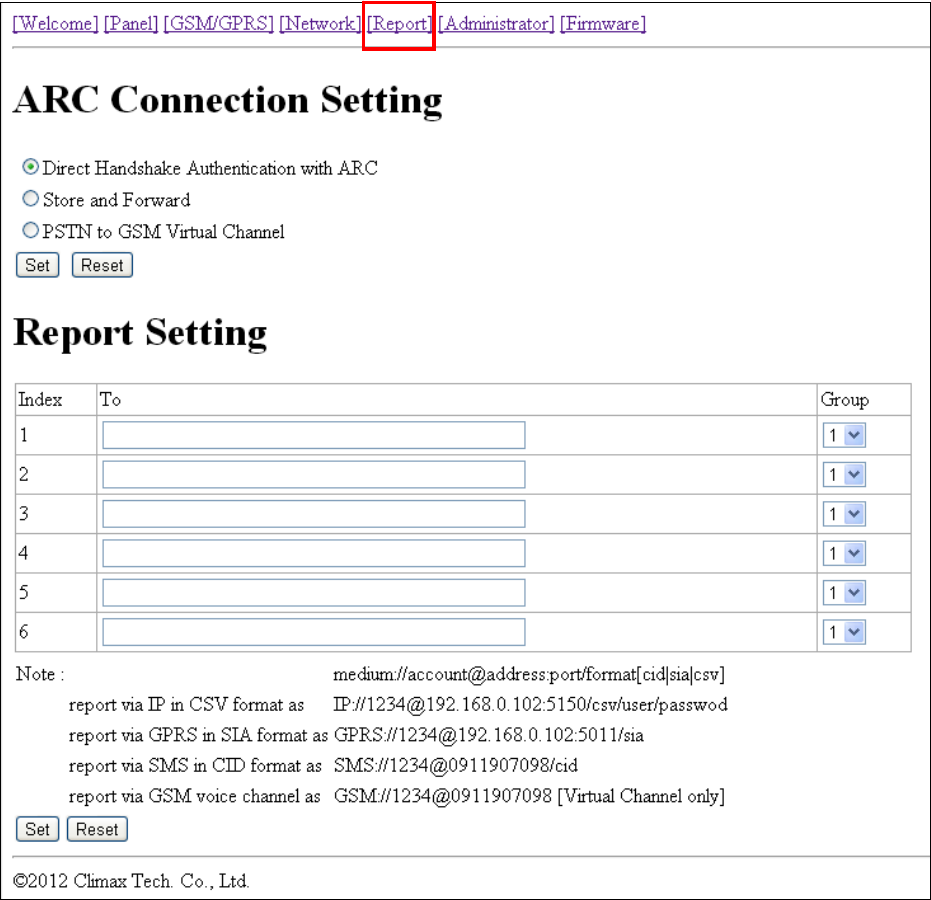Screen dimensions: 931x900
Task: Click Reset under ARC Connection Setting
Action: [x=102, y=265]
